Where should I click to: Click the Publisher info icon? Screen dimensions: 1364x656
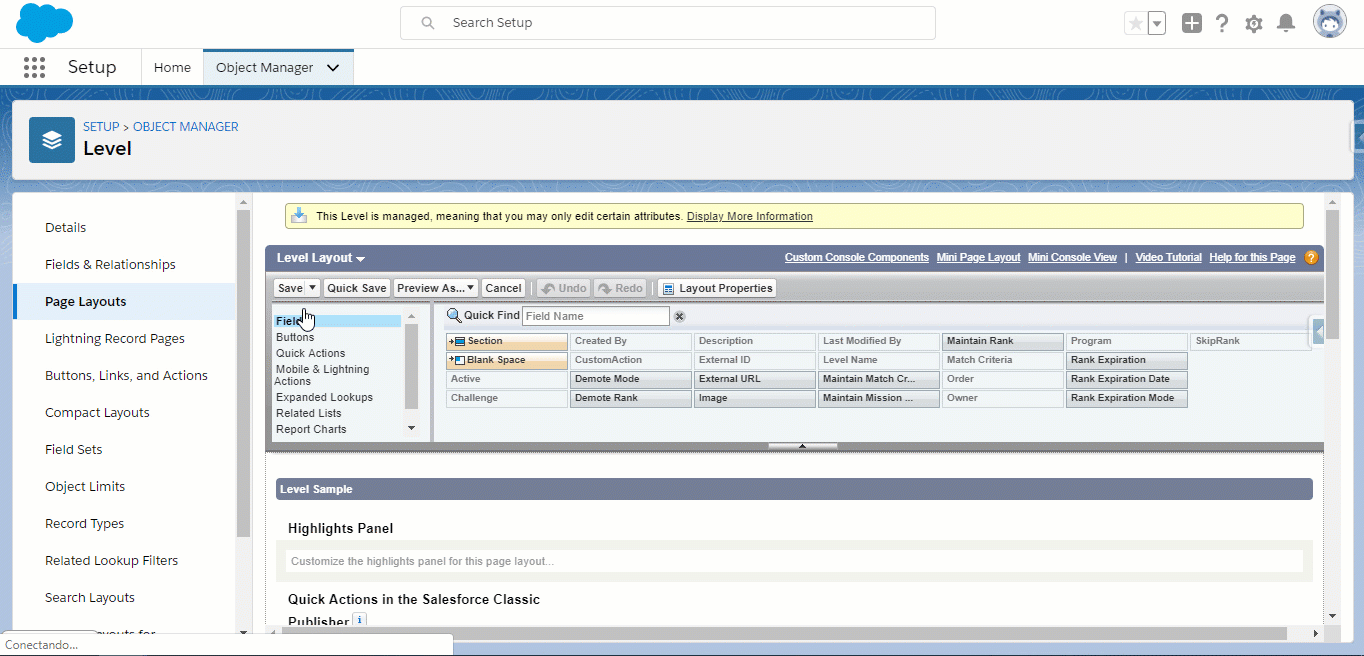click(x=360, y=620)
